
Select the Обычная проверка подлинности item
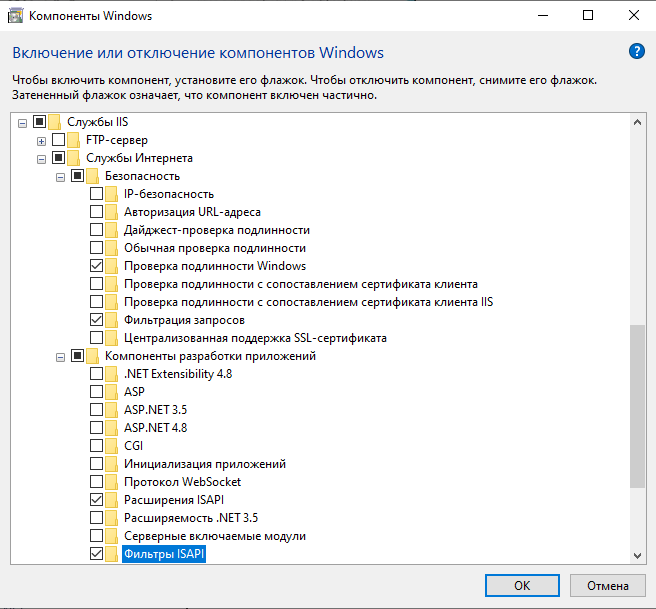click(x=214, y=248)
